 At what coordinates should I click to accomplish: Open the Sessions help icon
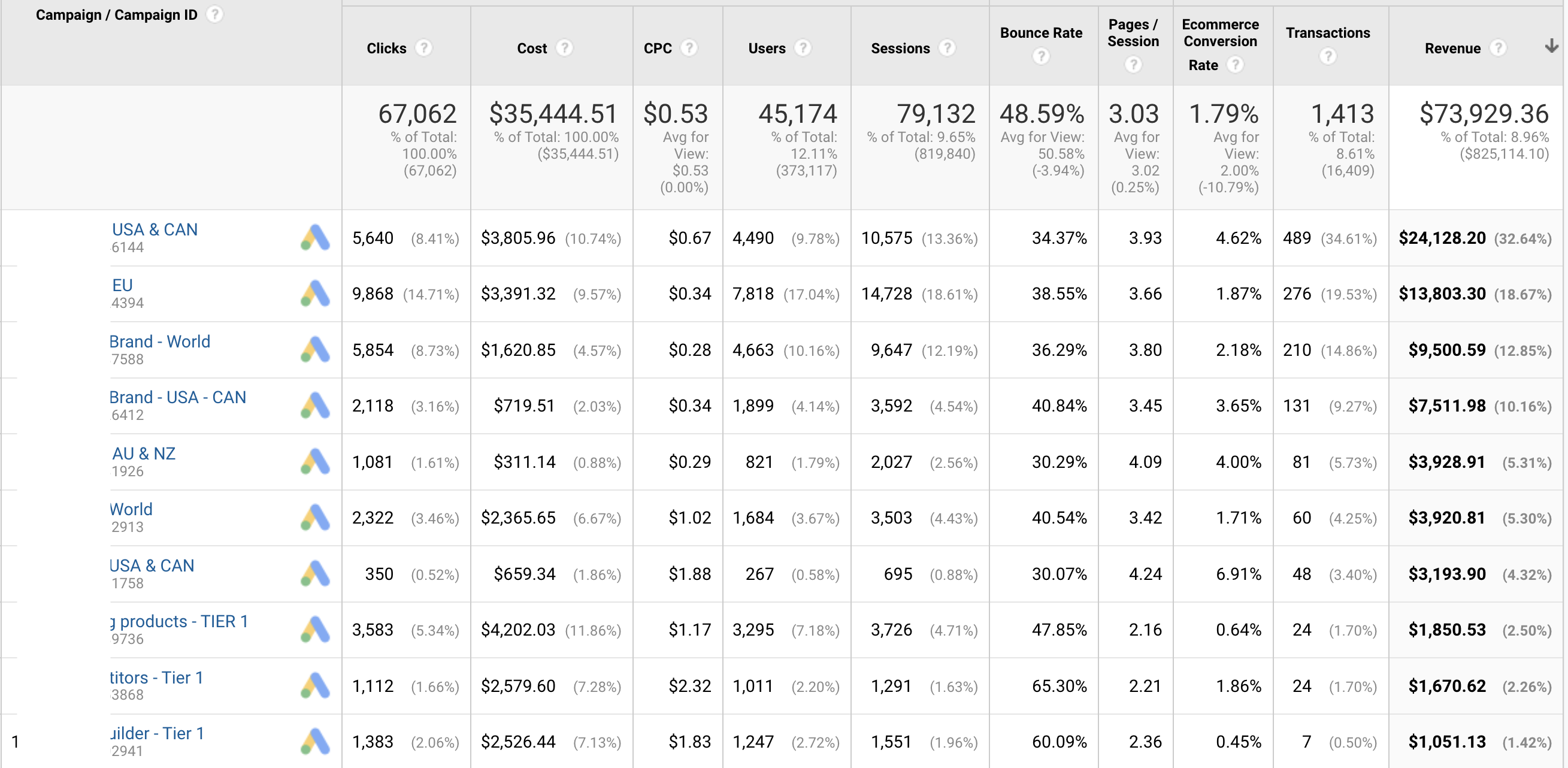[x=948, y=48]
